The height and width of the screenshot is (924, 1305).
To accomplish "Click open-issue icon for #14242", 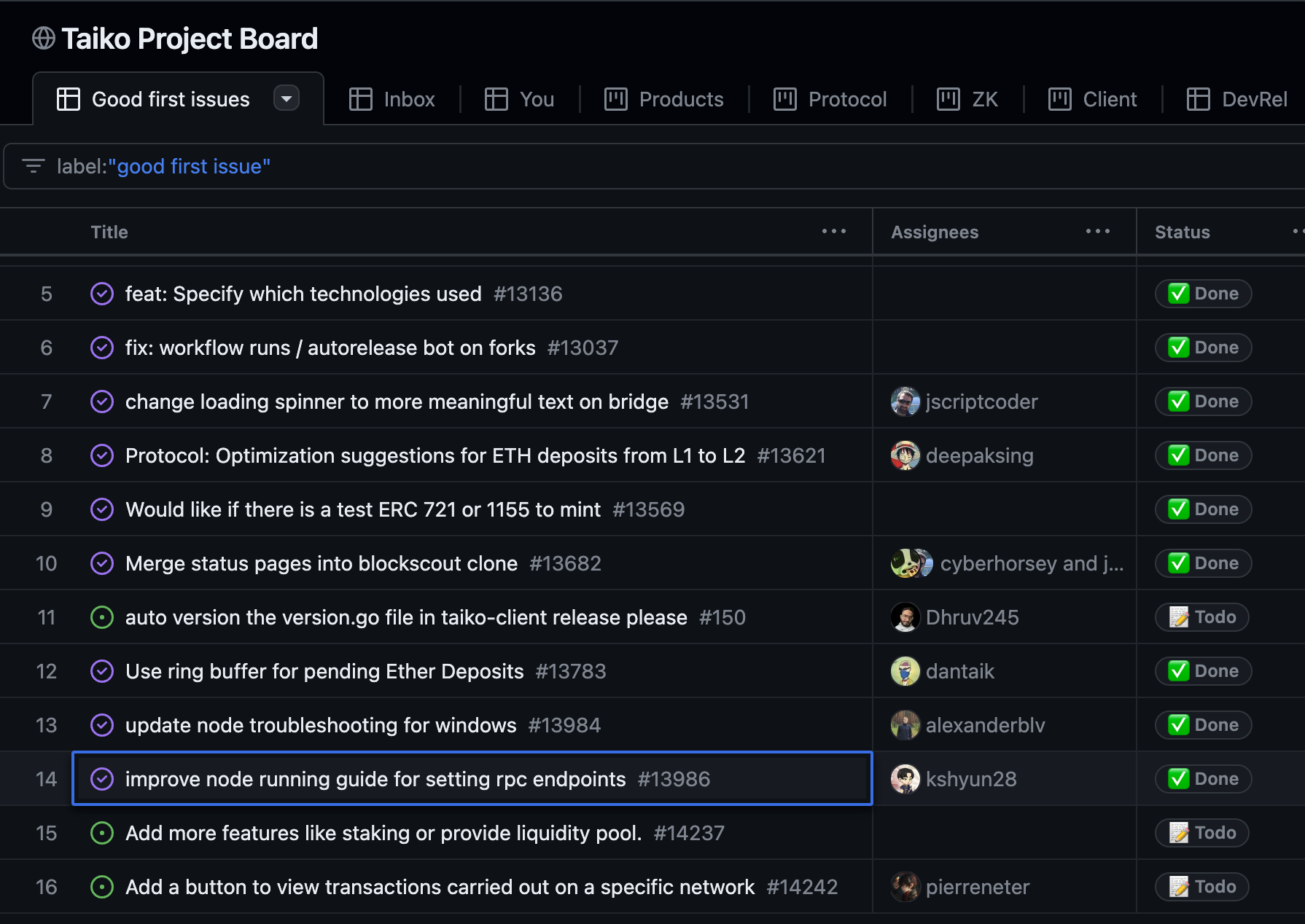I will click(102, 887).
